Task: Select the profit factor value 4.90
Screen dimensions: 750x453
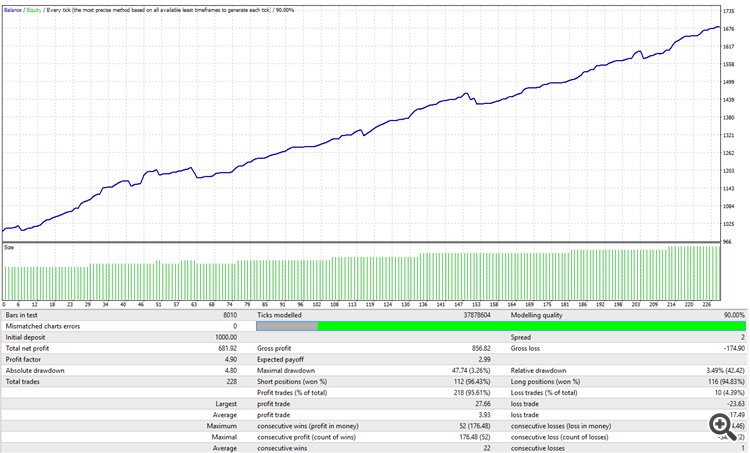Action: pyautogui.click(x=231, y=359)
